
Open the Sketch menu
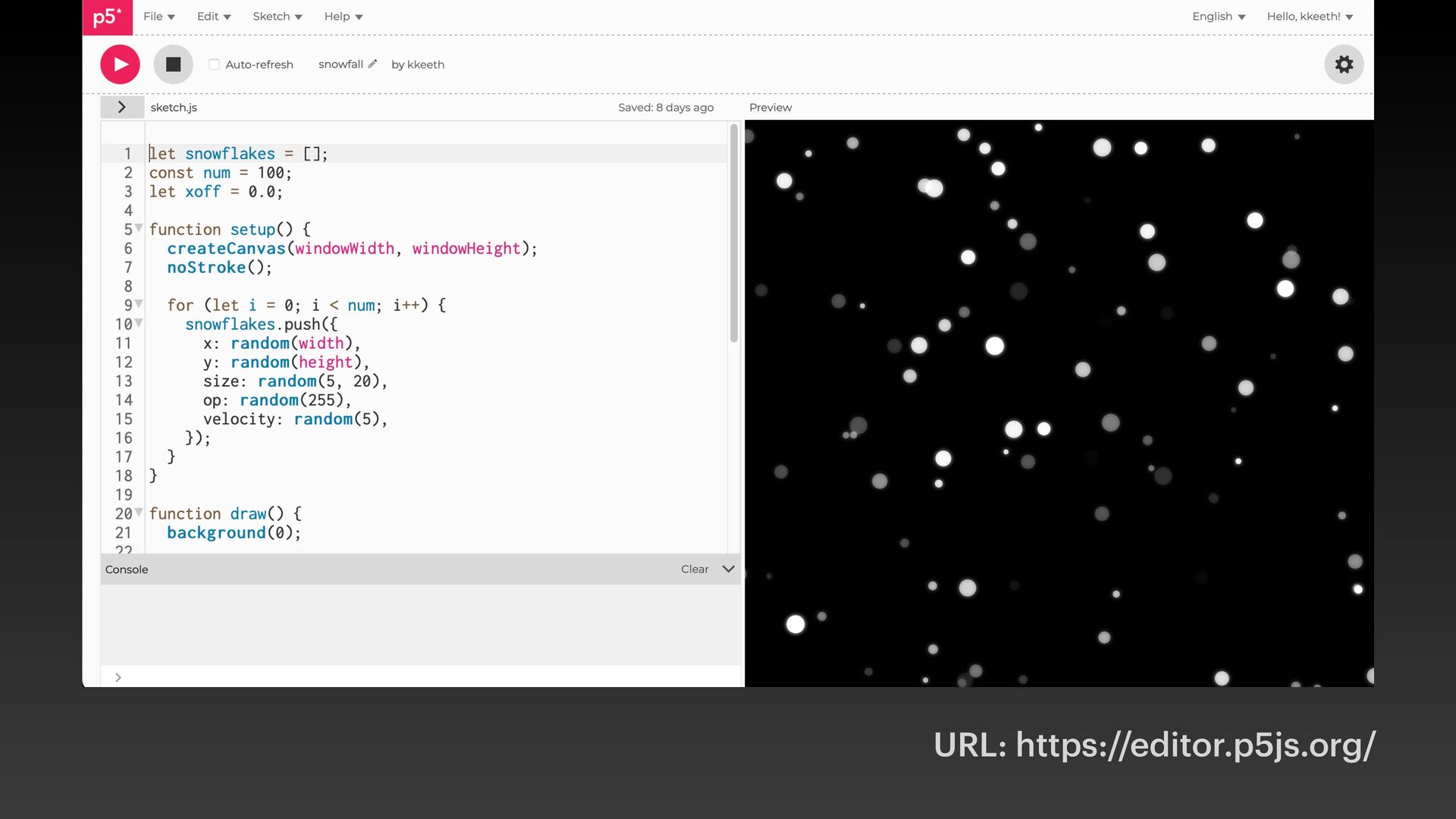click(x=278, y=17)
